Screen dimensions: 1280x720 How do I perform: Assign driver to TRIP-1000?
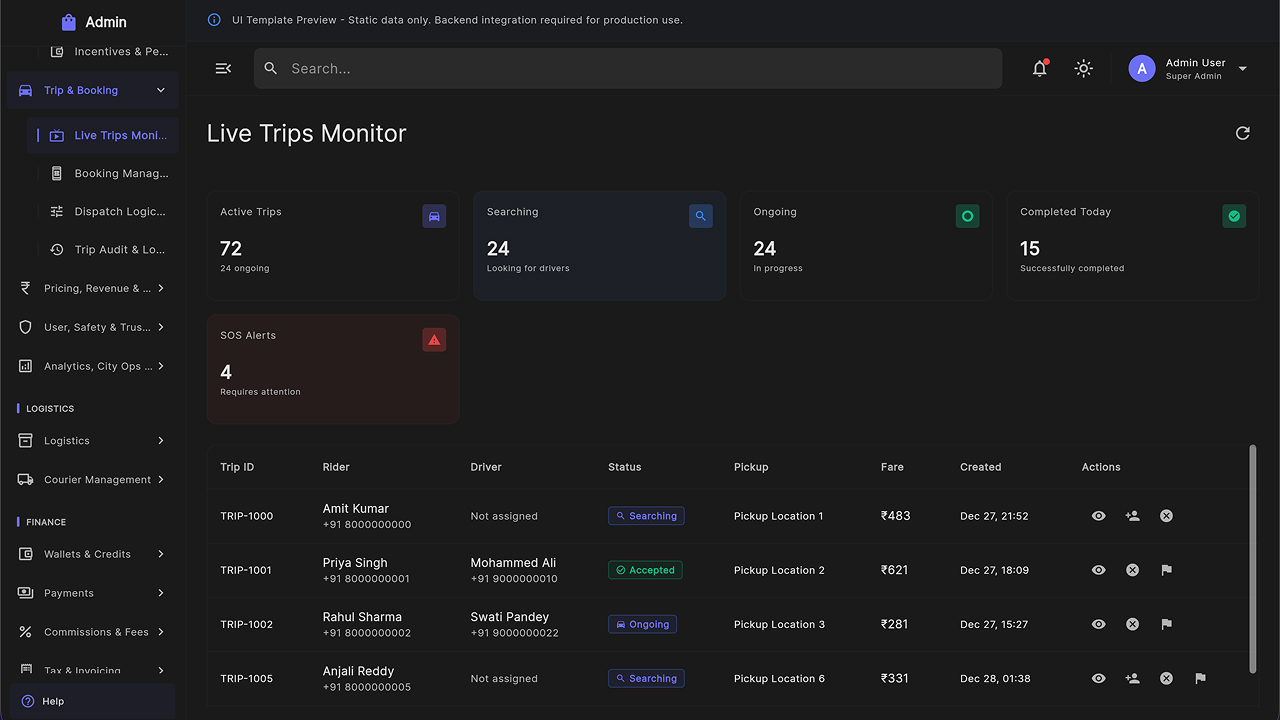pos(1132,516)
